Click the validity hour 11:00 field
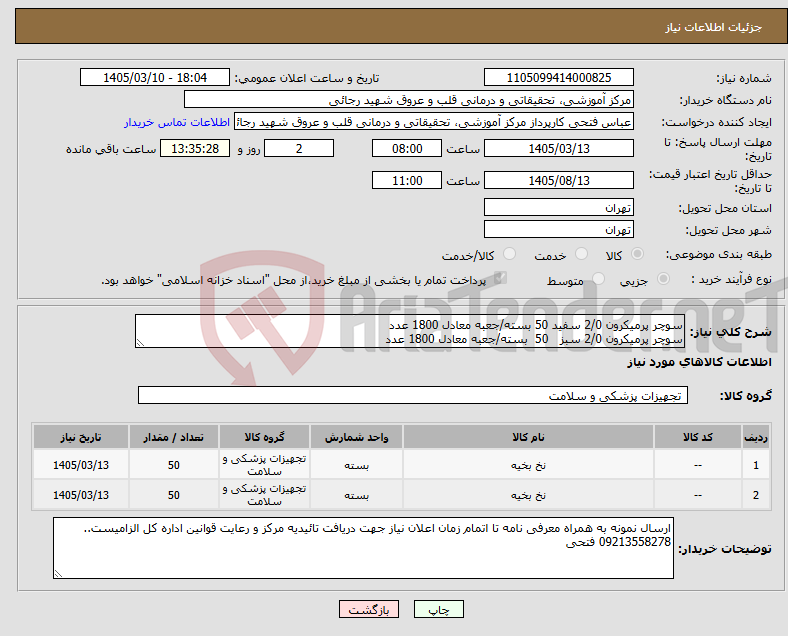Screen dimensions: 788x636 [407, 180]
